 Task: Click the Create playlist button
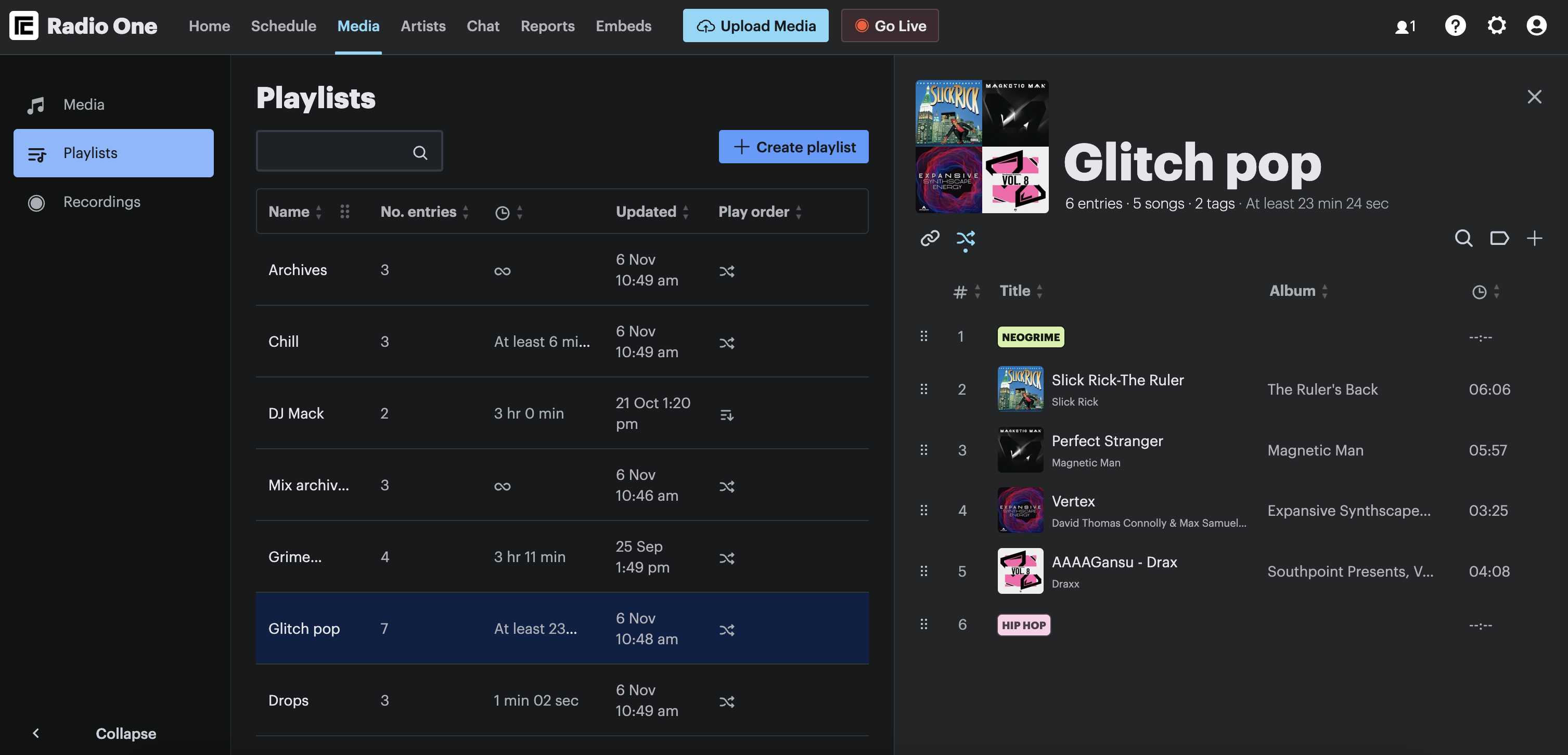(793, 147)
